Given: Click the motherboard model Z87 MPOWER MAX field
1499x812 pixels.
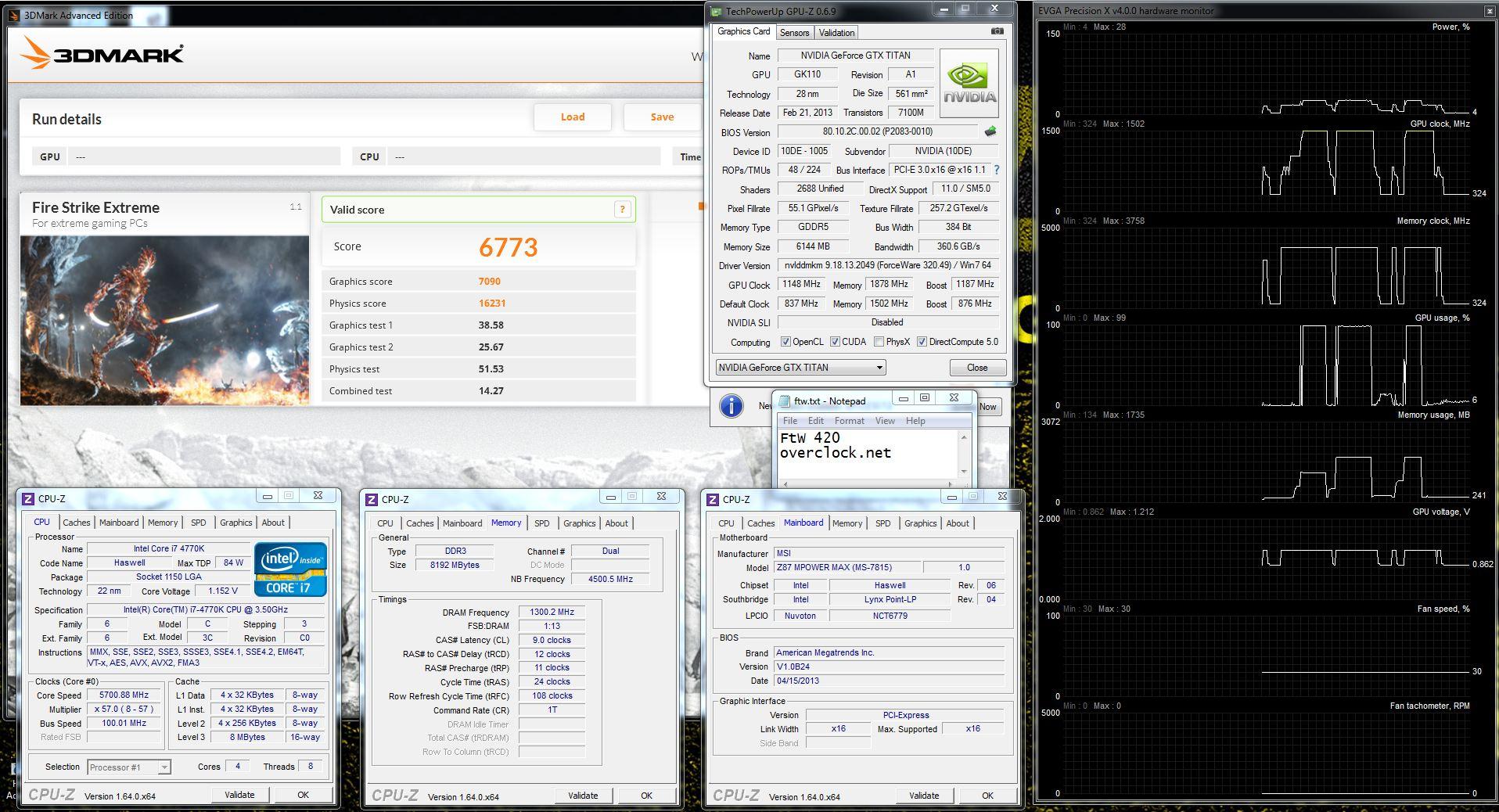Looking at the screenshot, I should [x=847, y=567].
